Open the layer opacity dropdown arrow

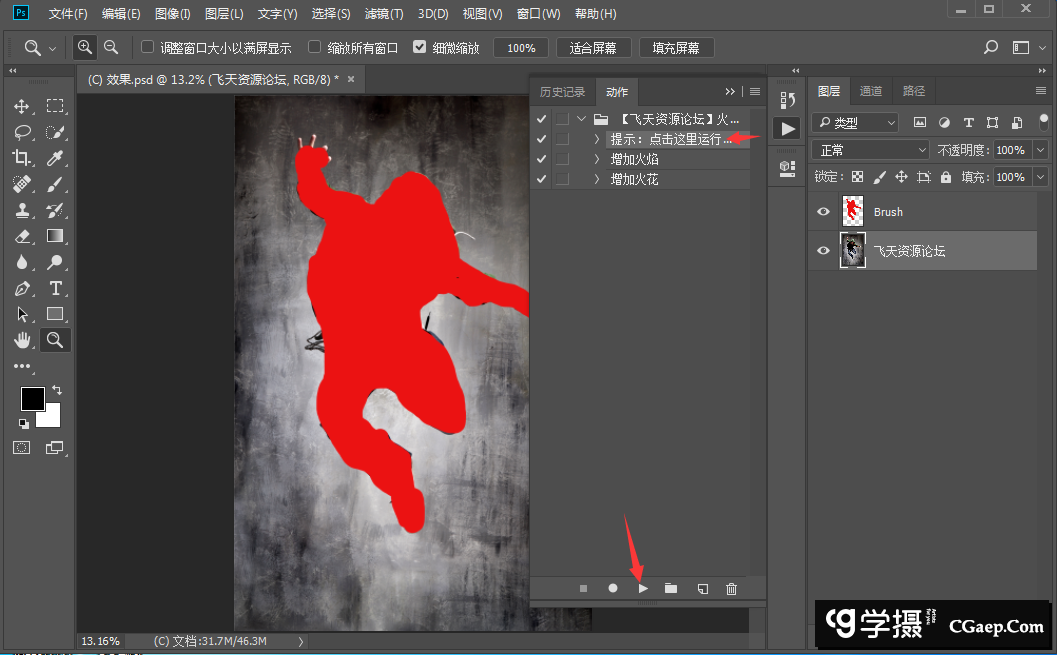1041,150
